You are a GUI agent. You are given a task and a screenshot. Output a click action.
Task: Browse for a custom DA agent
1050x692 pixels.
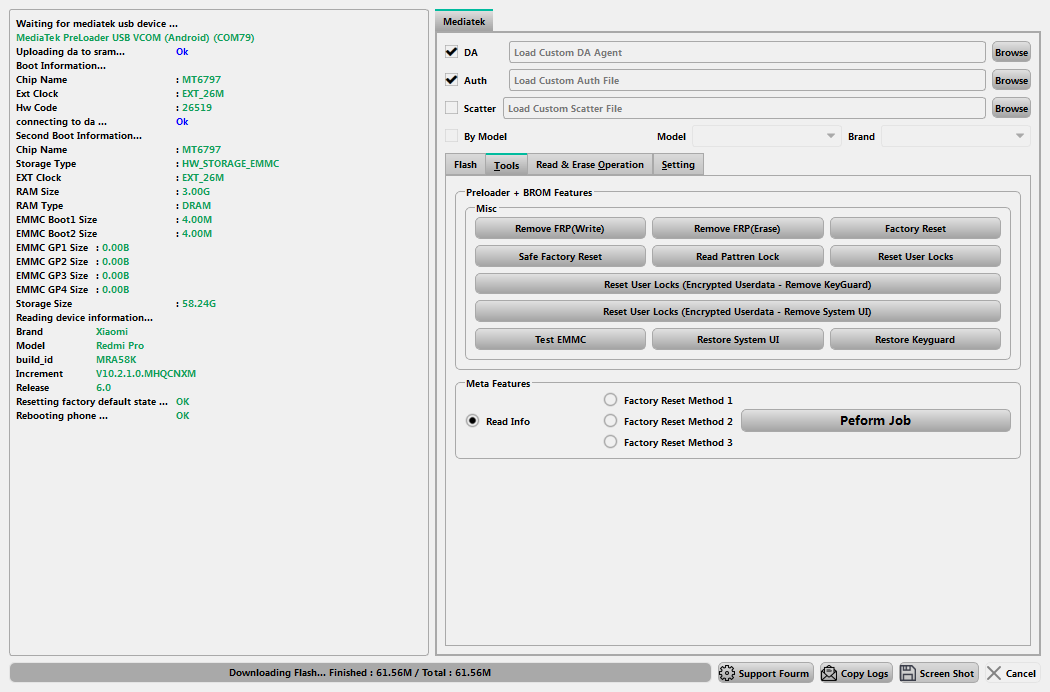pyautogui.click(x=1011, y=52)
